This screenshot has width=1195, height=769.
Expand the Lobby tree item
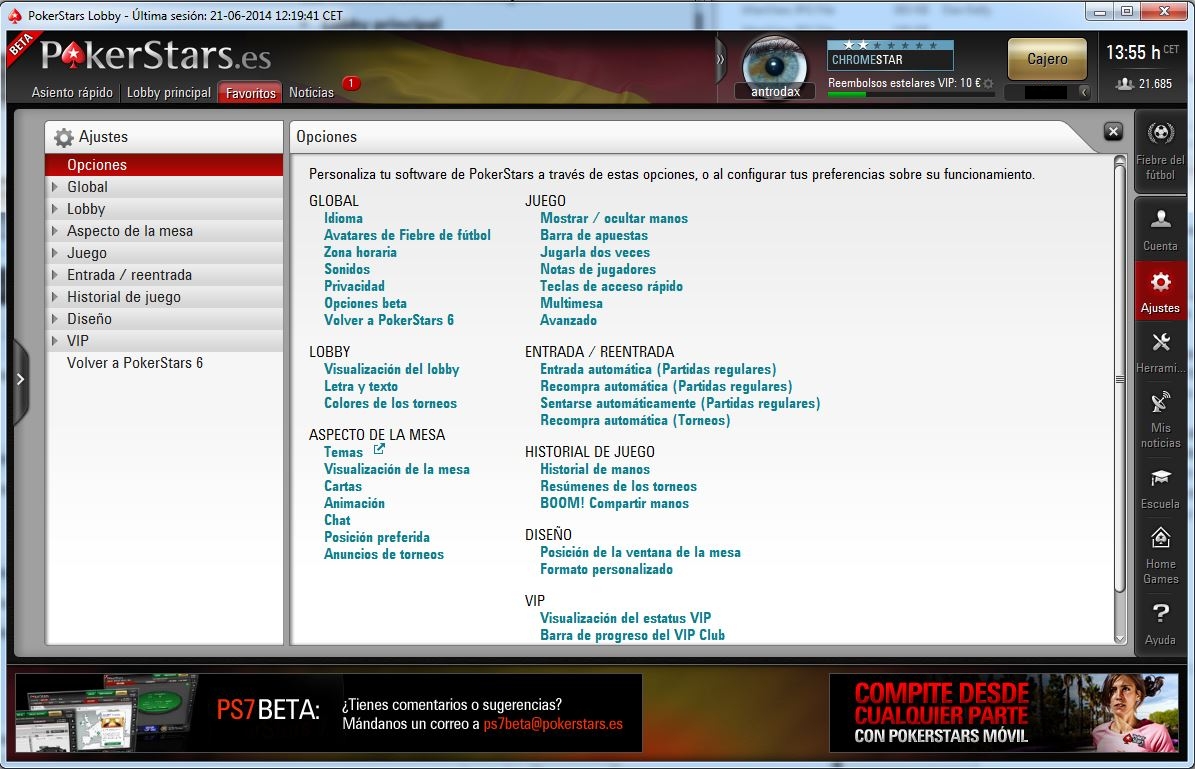click(x=55, y=209)
